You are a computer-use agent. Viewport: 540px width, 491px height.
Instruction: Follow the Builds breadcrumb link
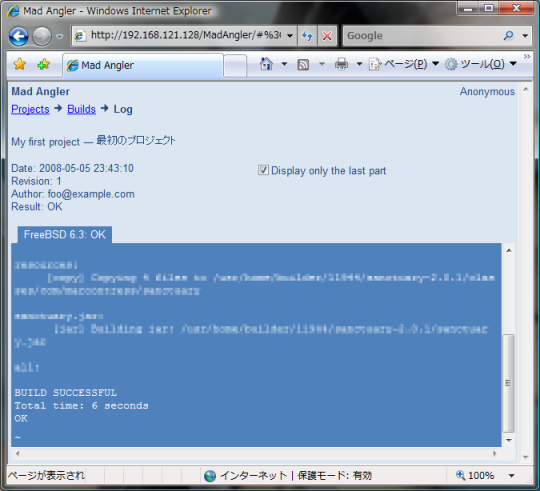click(x=81, y=109)
